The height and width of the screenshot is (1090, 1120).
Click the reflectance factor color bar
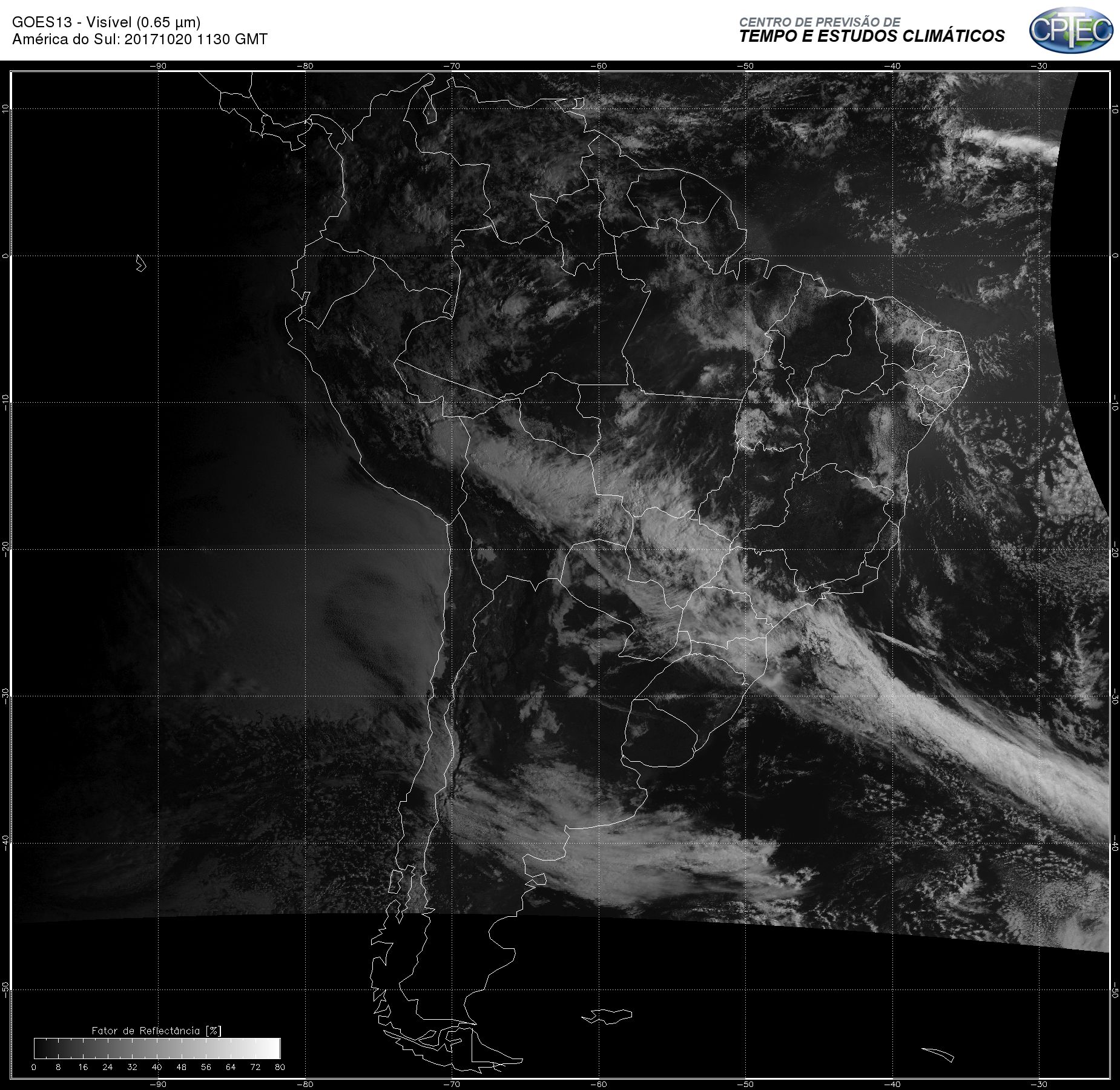pos(157,1048)
